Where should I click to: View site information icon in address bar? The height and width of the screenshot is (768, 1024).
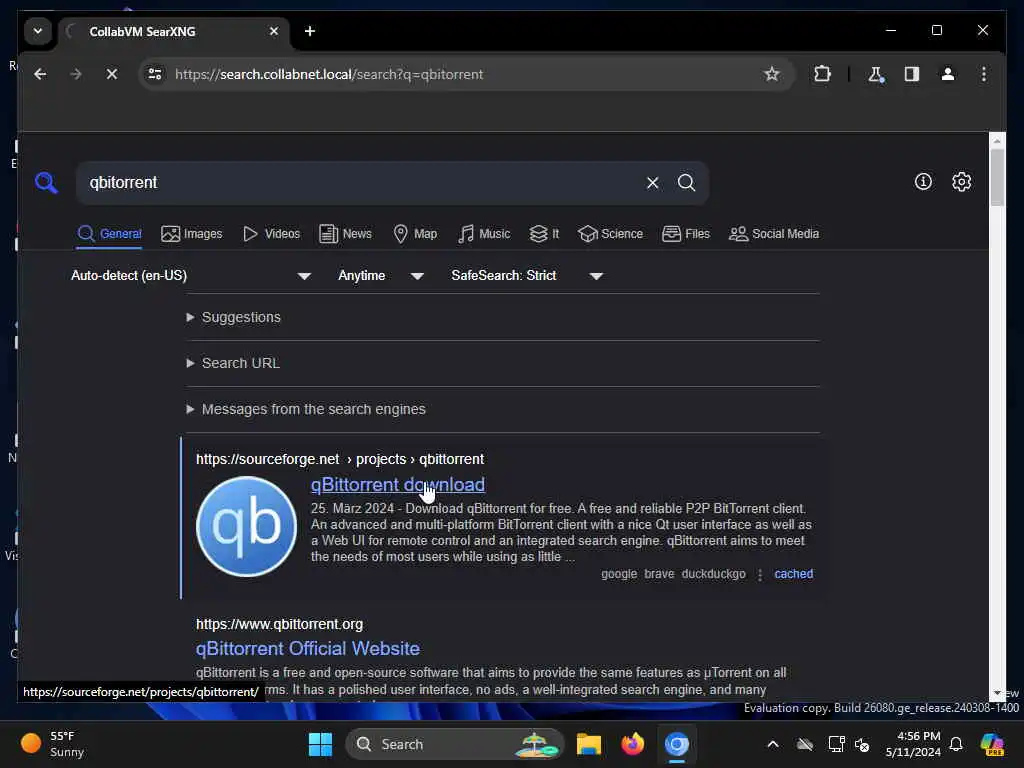pyautogui.click(x=155, y=74)
